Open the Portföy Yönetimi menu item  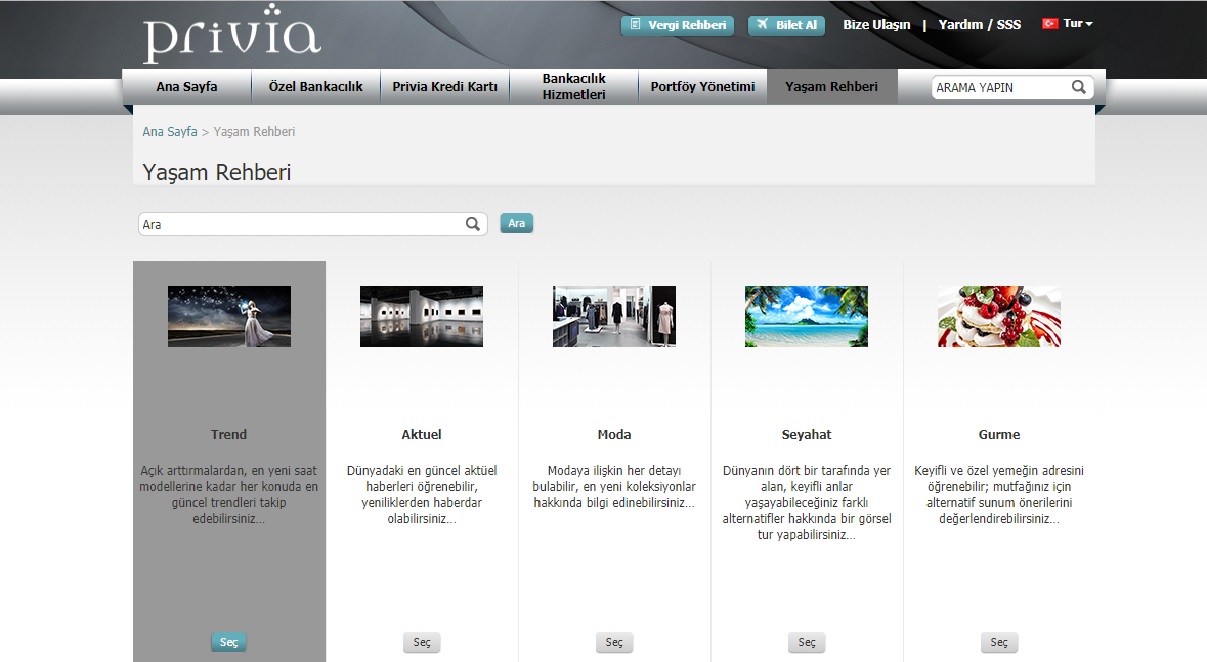[702, 86]
